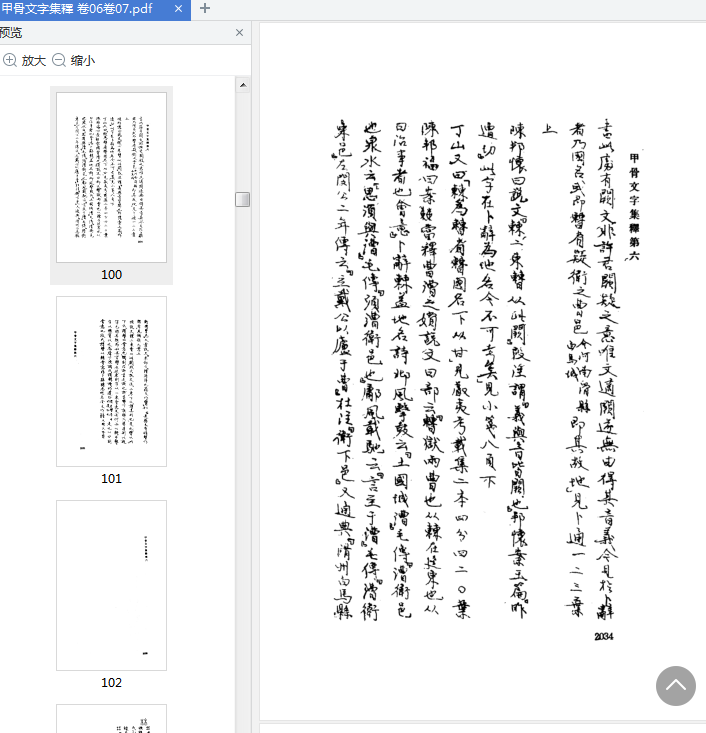This screenshot has height=733, width=706.
Task: Select page 102 thumbnail
Action: pos(111,585)
